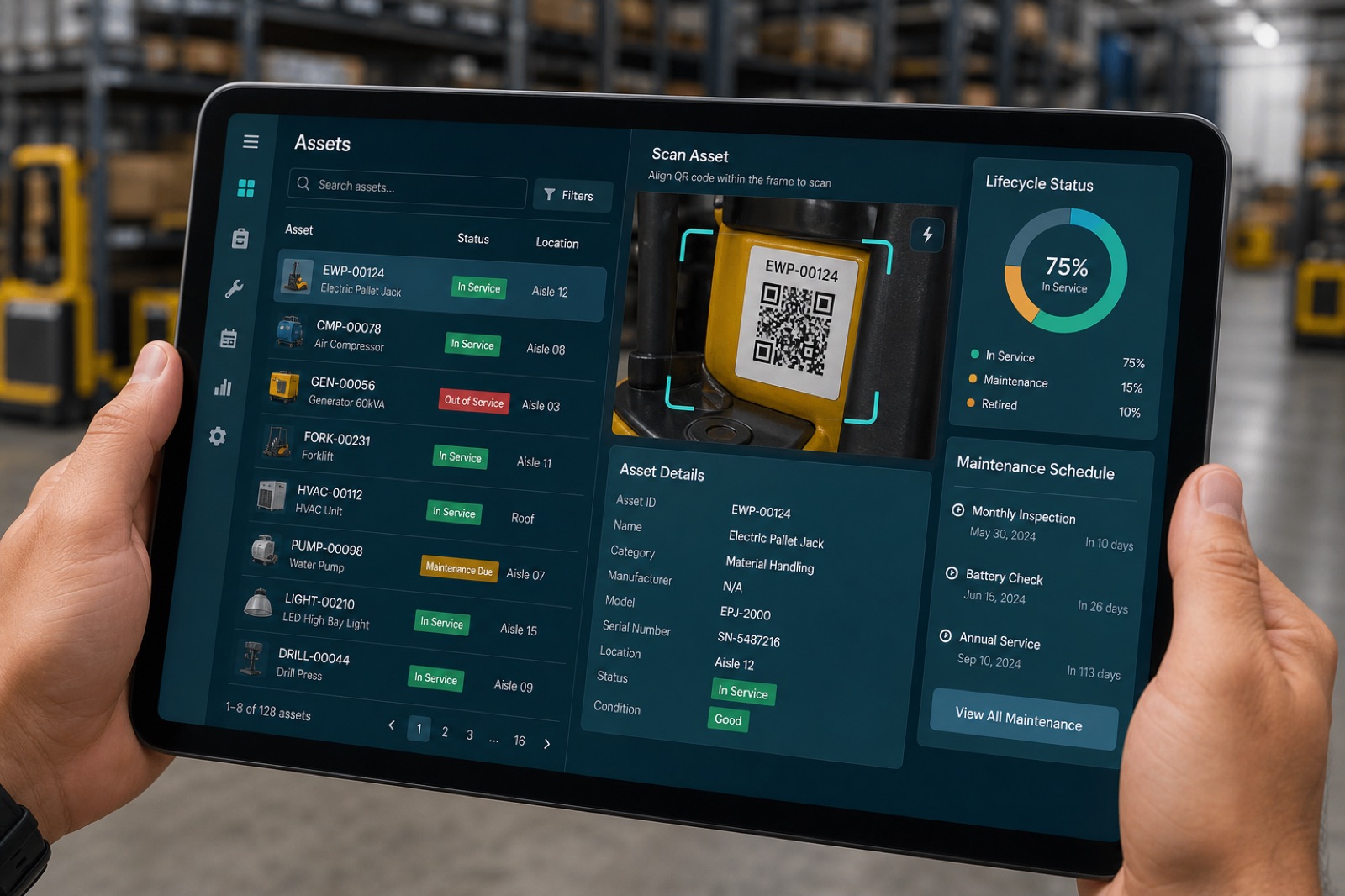This screenshot has width=1345, height=896.
Task: Open the hamburger menu icon
Action: 251,141
